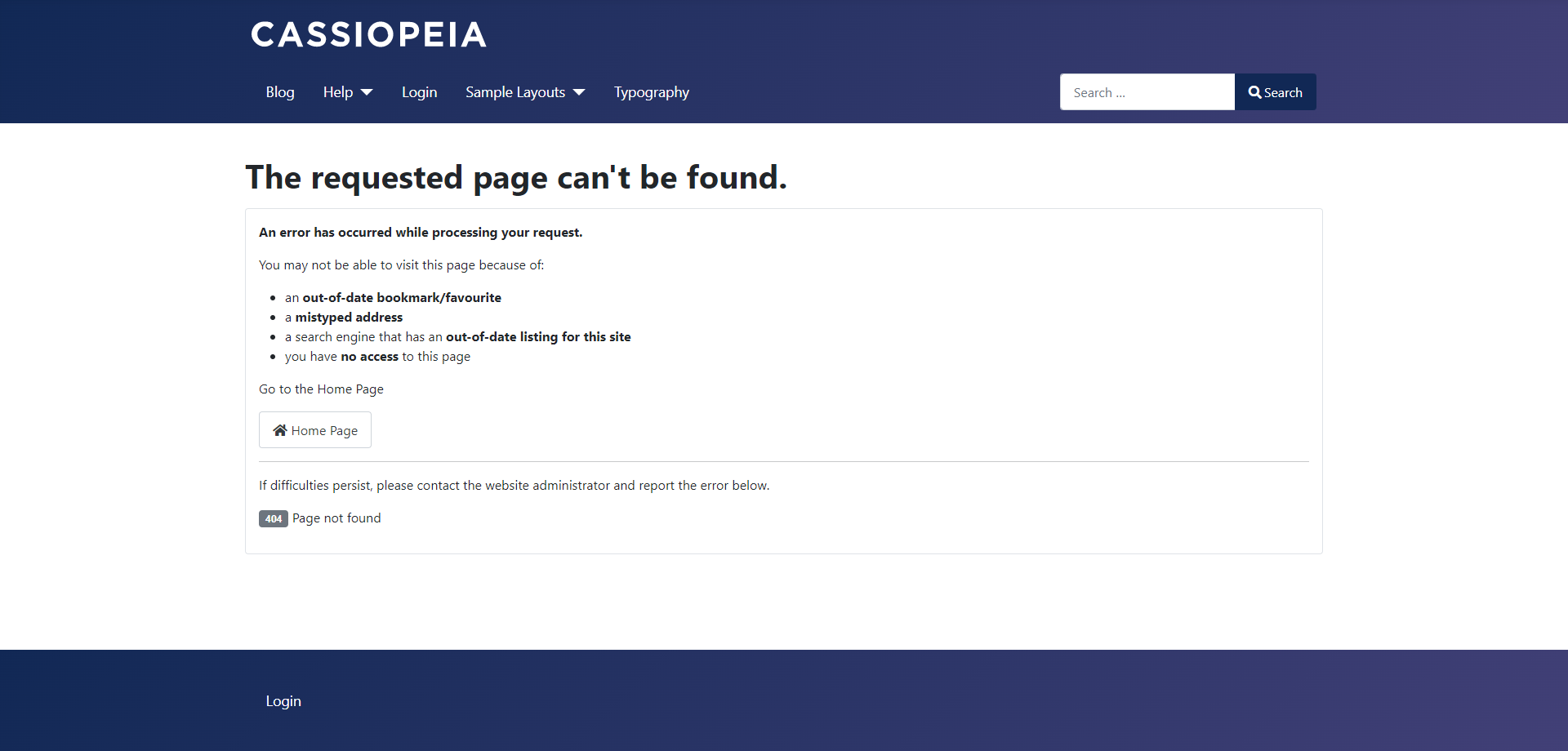The height and width of the screenshot is (751, 1568).
Task: Click the page heading text
Action: pyautogui.click(x=516, y=177)
